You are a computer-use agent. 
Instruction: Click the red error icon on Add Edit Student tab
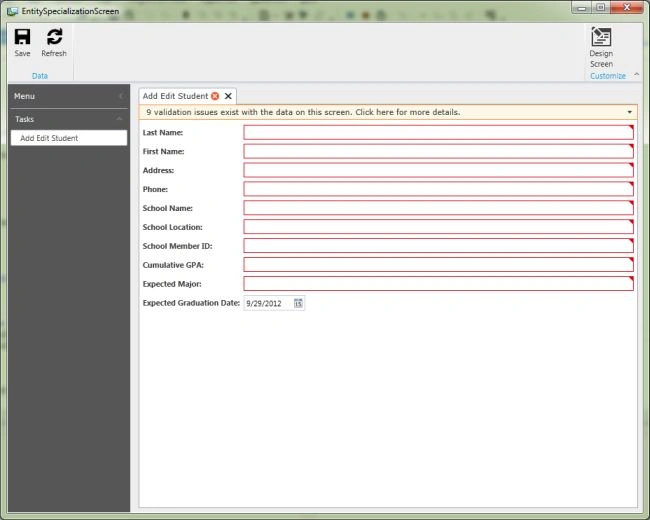click(x=215, y=96)
